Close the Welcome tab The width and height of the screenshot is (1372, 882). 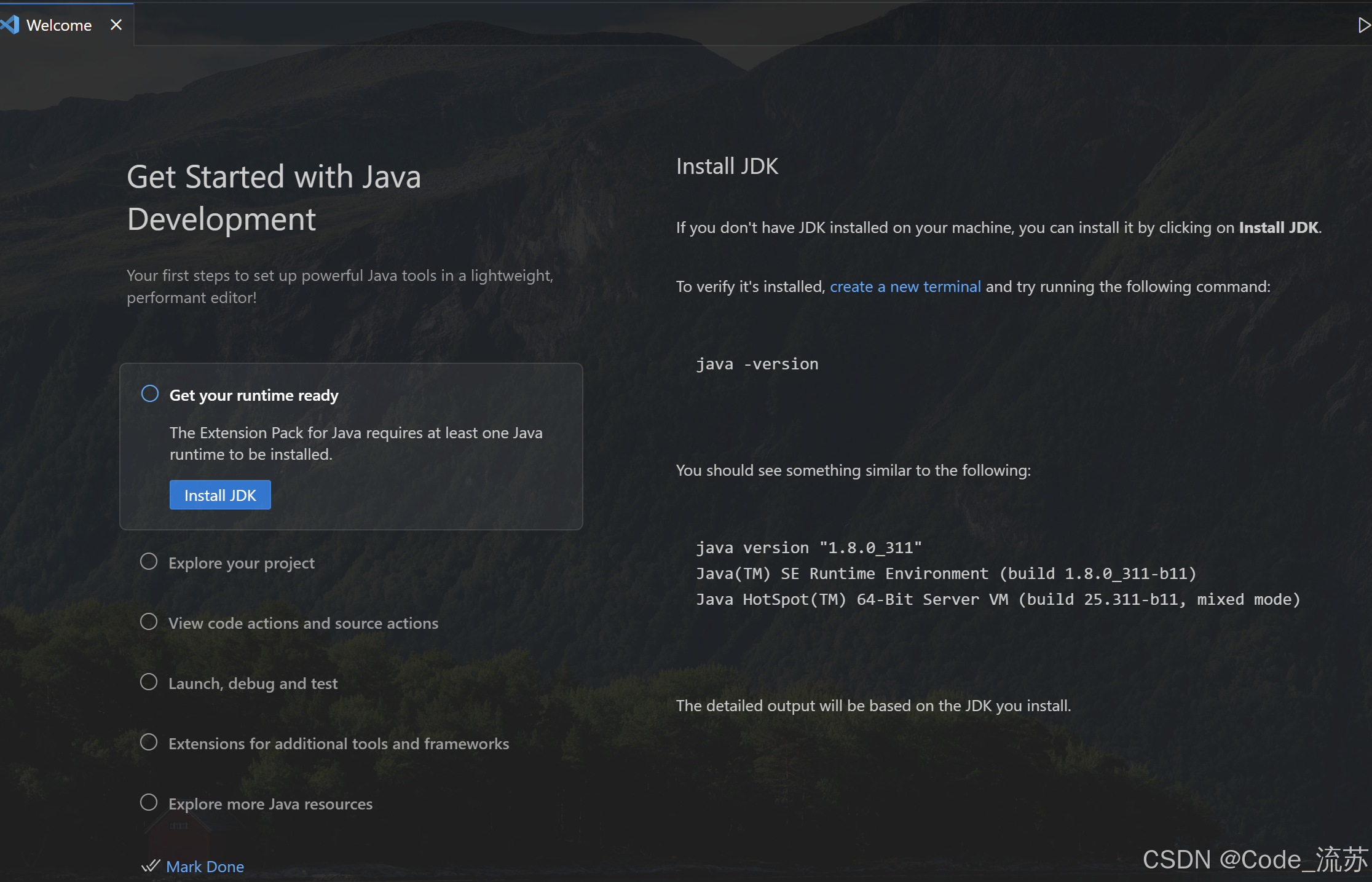point(116,25)
